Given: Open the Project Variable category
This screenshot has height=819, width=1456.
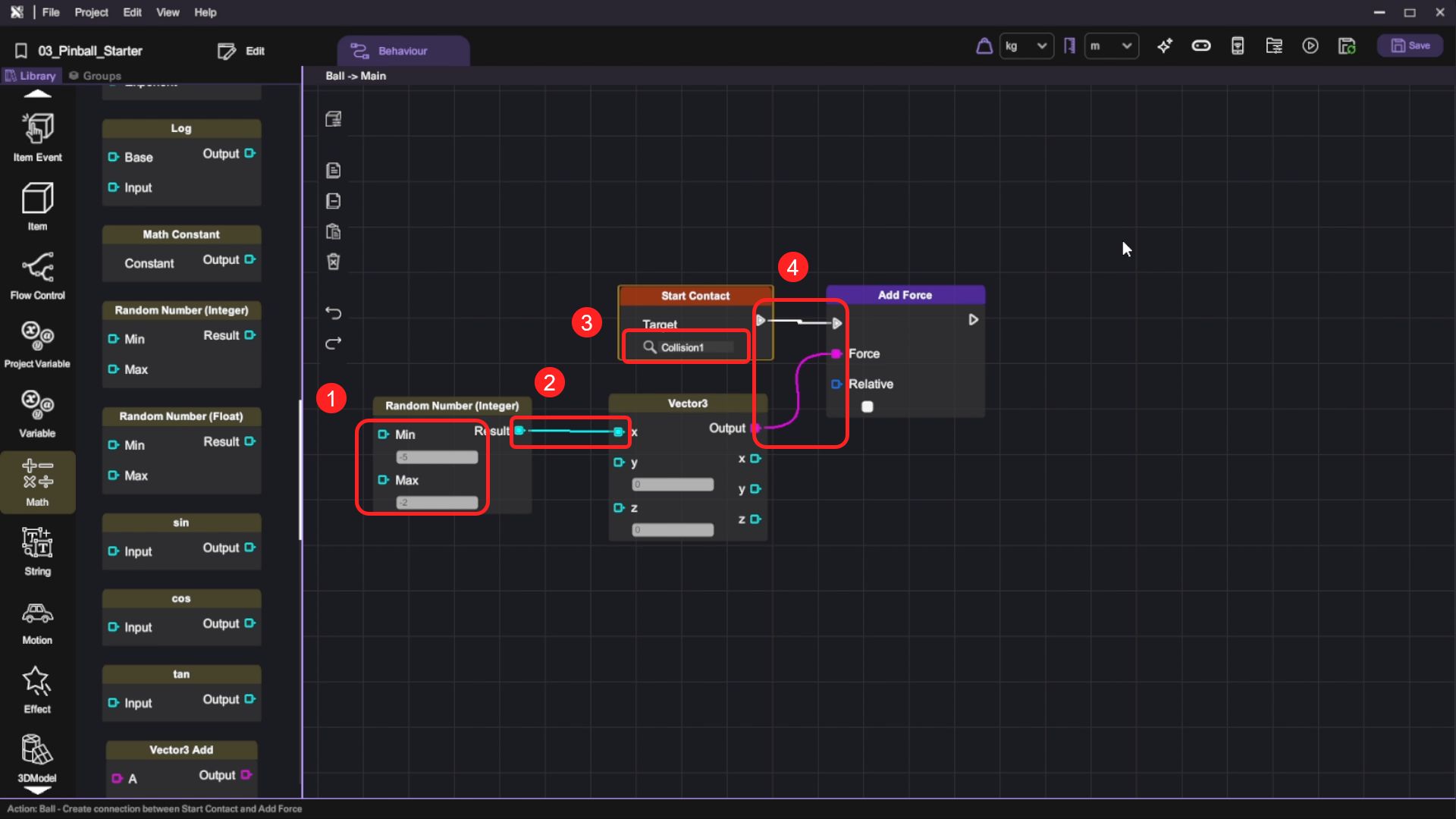Looking at the screenshot, I should tap(37, 343).
